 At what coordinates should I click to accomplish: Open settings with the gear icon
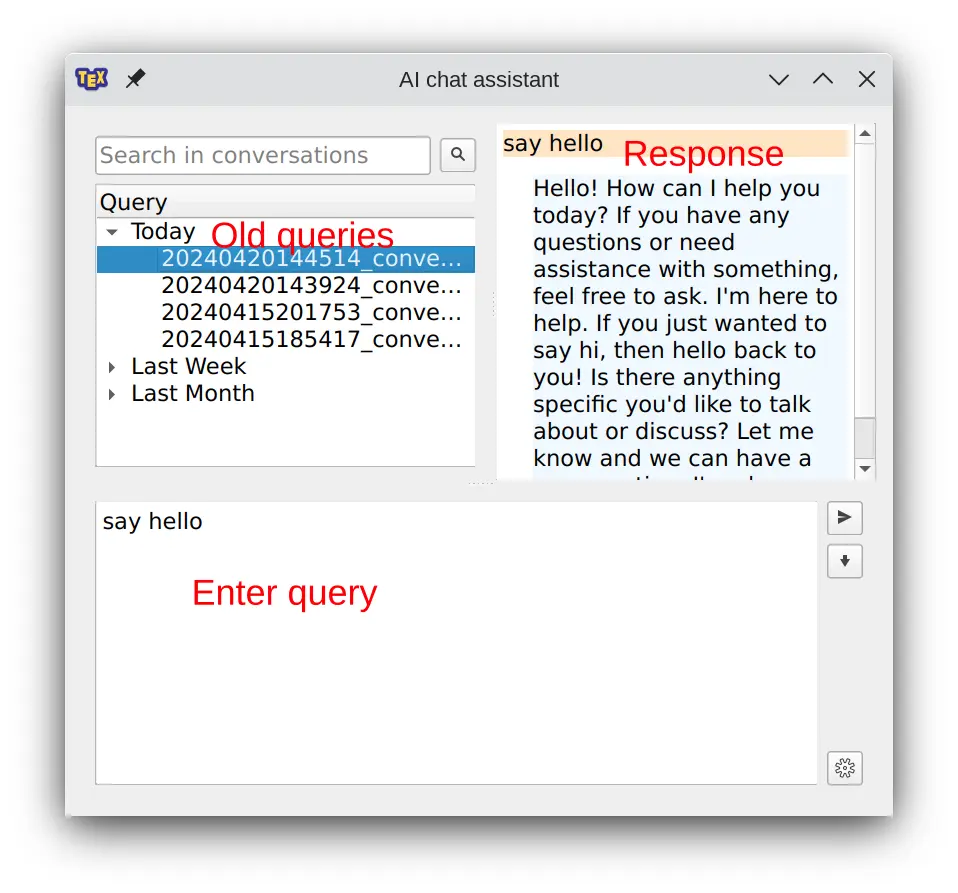[845, 768]
